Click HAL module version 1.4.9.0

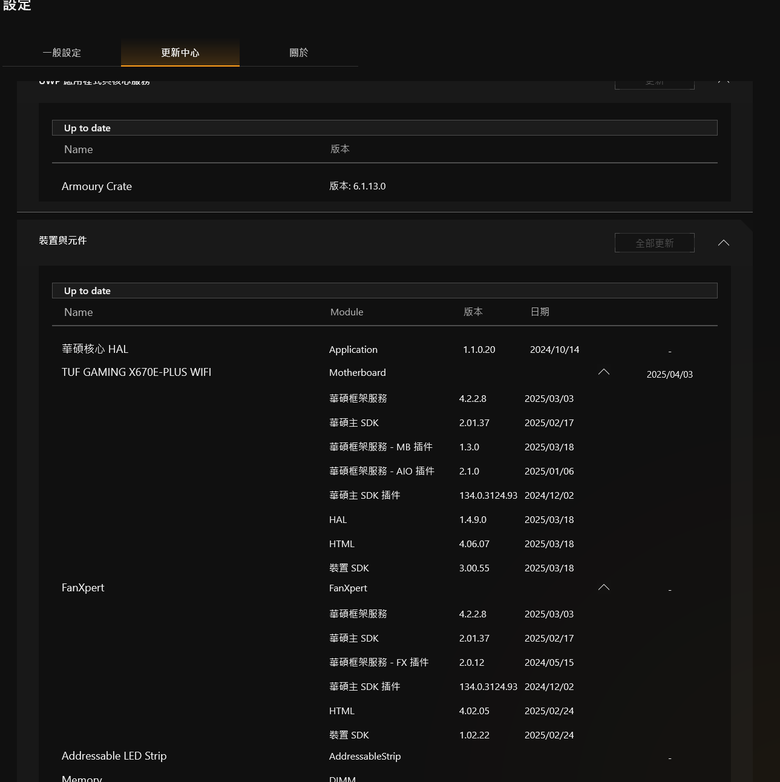coord(473,520)
